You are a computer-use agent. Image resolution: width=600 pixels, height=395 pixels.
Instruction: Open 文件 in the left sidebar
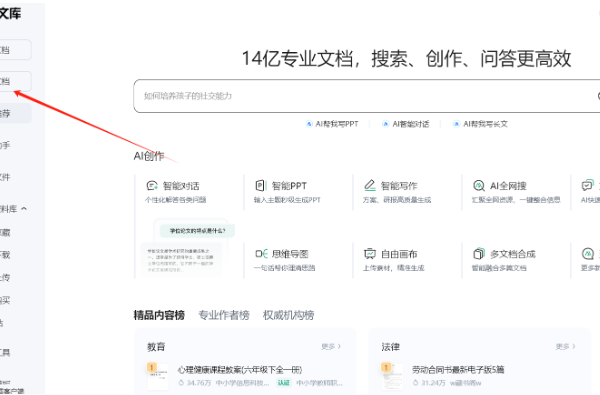(5, 177)
